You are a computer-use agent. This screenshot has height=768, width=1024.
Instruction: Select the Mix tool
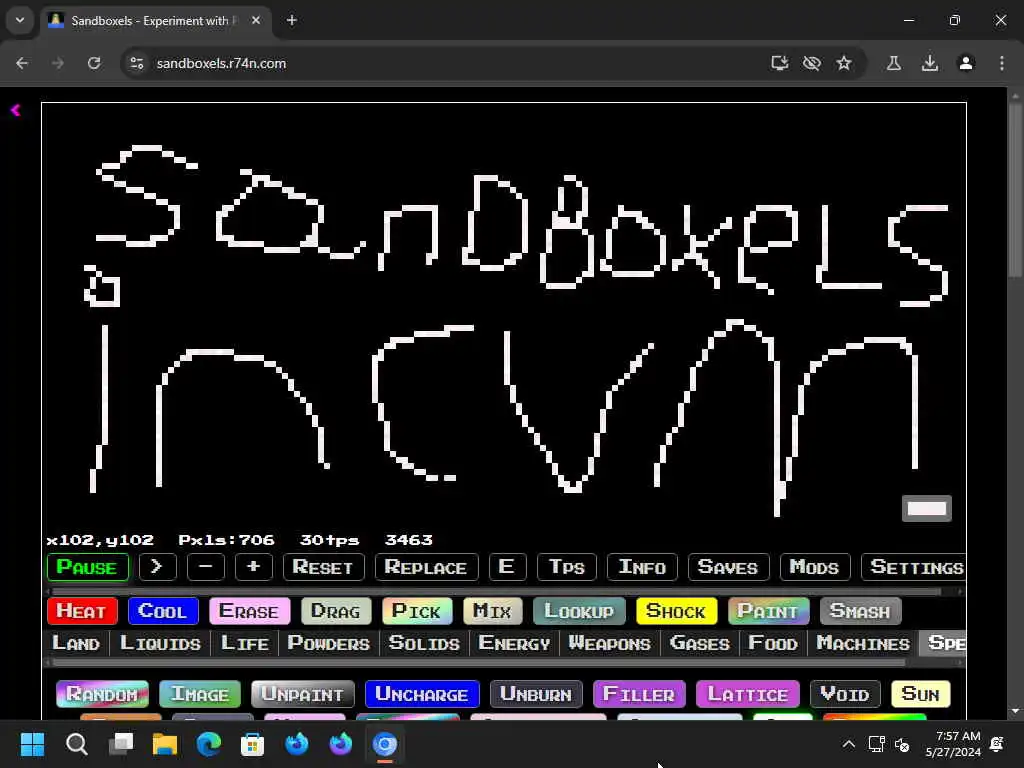[492, 611]
